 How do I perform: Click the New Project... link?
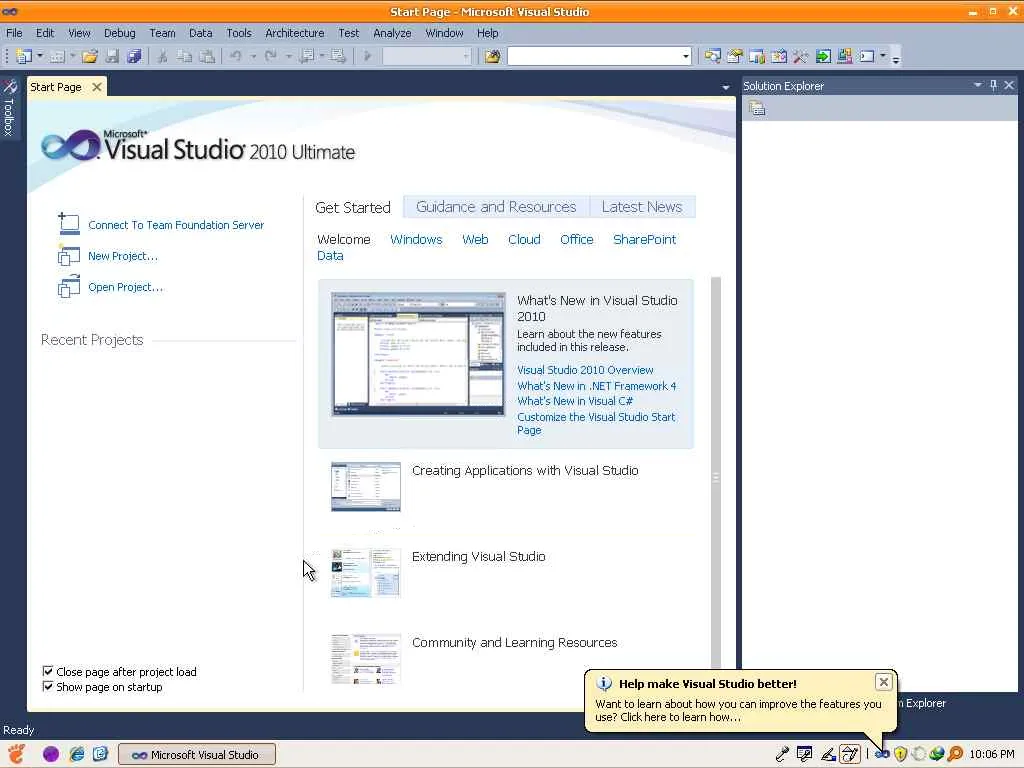click(x=123, y=256)
